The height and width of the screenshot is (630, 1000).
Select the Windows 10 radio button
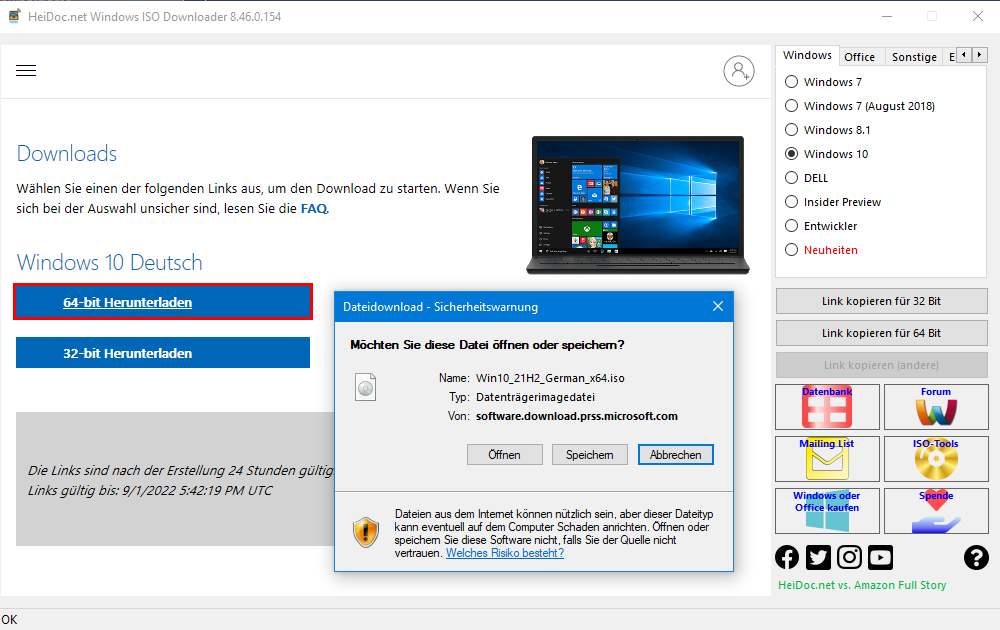pyautogui.click(x=791, y=154)
